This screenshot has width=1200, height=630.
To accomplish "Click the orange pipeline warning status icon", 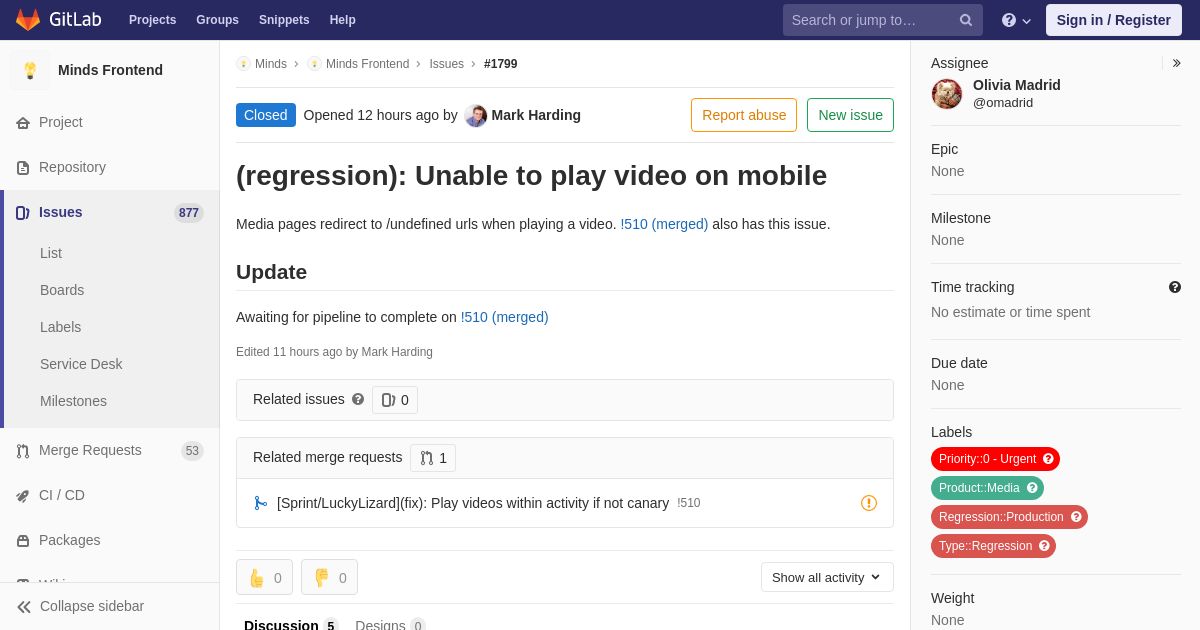I will click(x=869, y=503).
